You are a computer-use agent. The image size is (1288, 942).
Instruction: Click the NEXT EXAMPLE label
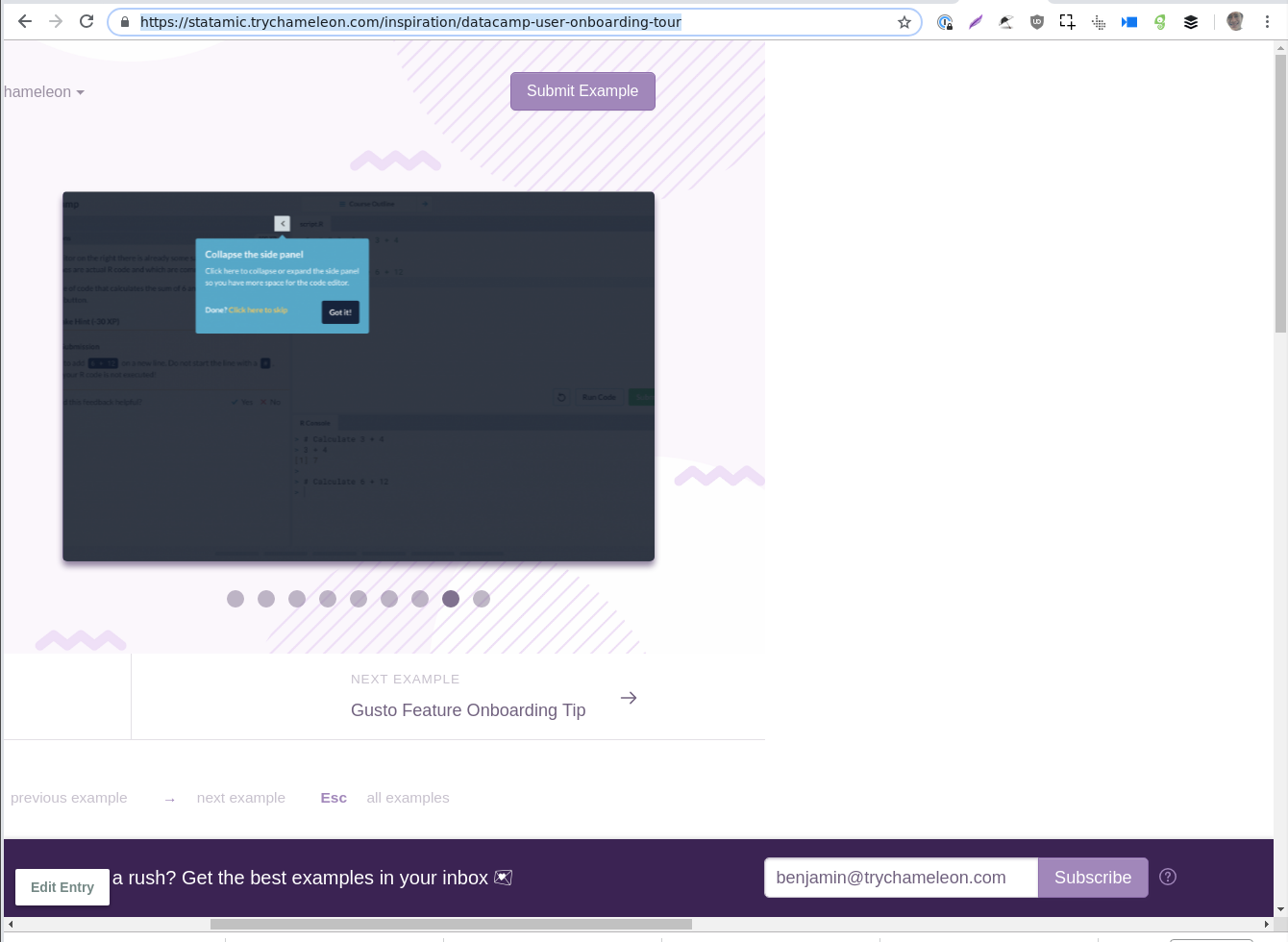click(406, 679)
